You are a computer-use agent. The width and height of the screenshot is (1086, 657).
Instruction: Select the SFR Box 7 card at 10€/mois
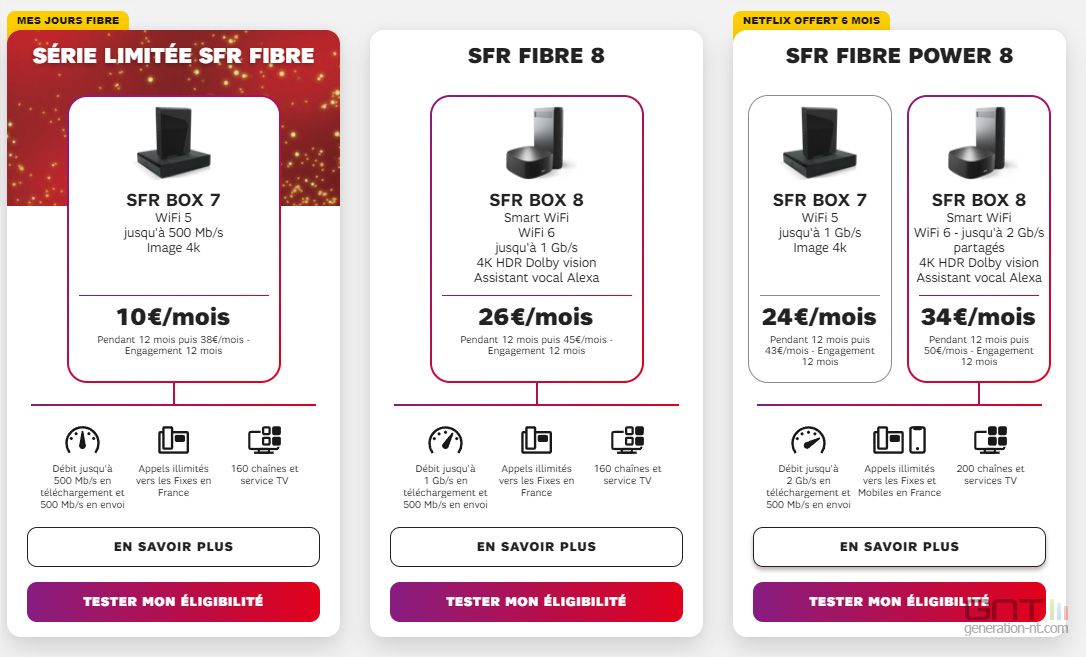pyautogui.click(x=174, y=239)
